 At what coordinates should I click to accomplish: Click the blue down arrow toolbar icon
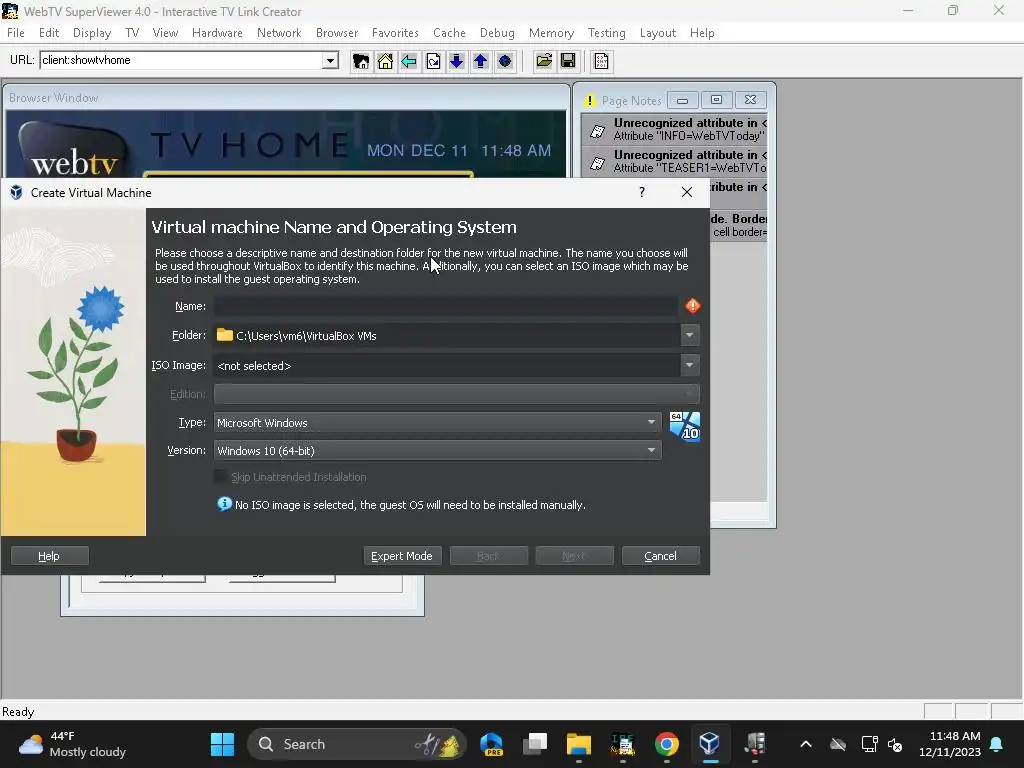coord(456,61)
